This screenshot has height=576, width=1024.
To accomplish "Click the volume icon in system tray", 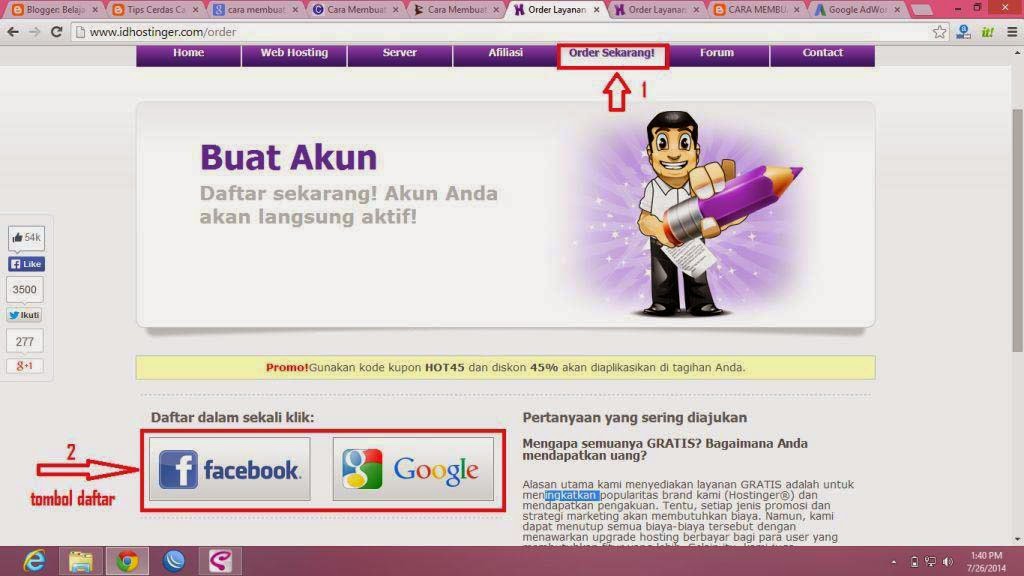I will pos(946,562).
